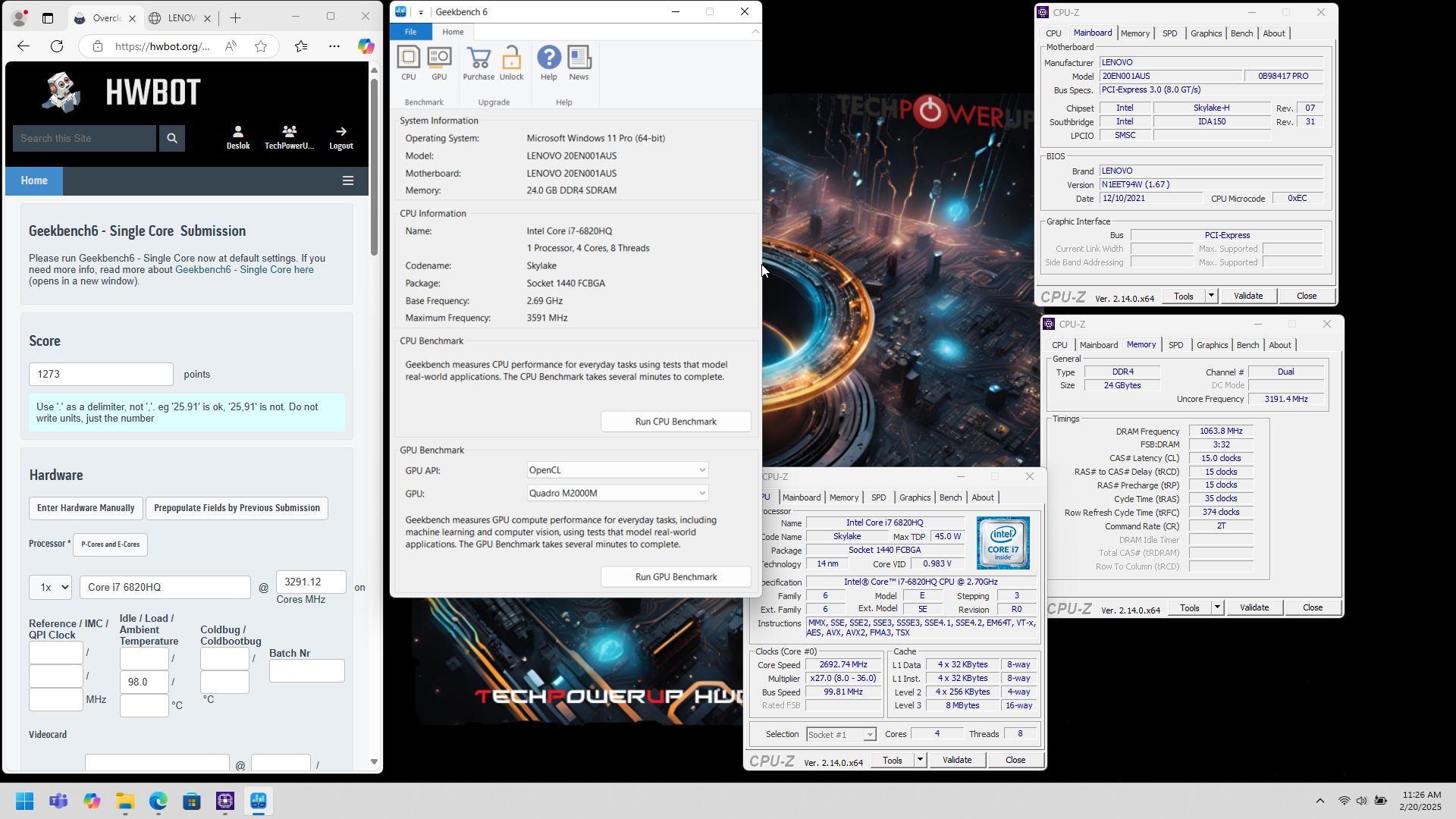The height and width of the screenshot is (819, 1456).
Task: Click the GPU benchmark icon in Geekbench ribbon
Action: click(439, 62)
